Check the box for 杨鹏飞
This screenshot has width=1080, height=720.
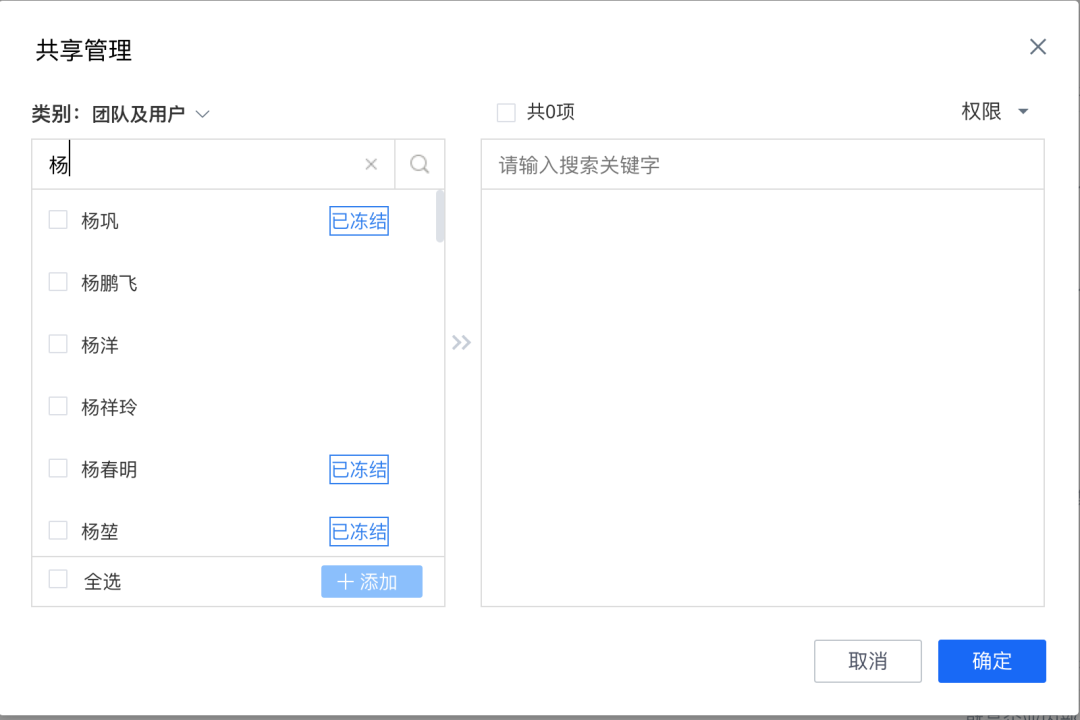click(x=58, y=282)
